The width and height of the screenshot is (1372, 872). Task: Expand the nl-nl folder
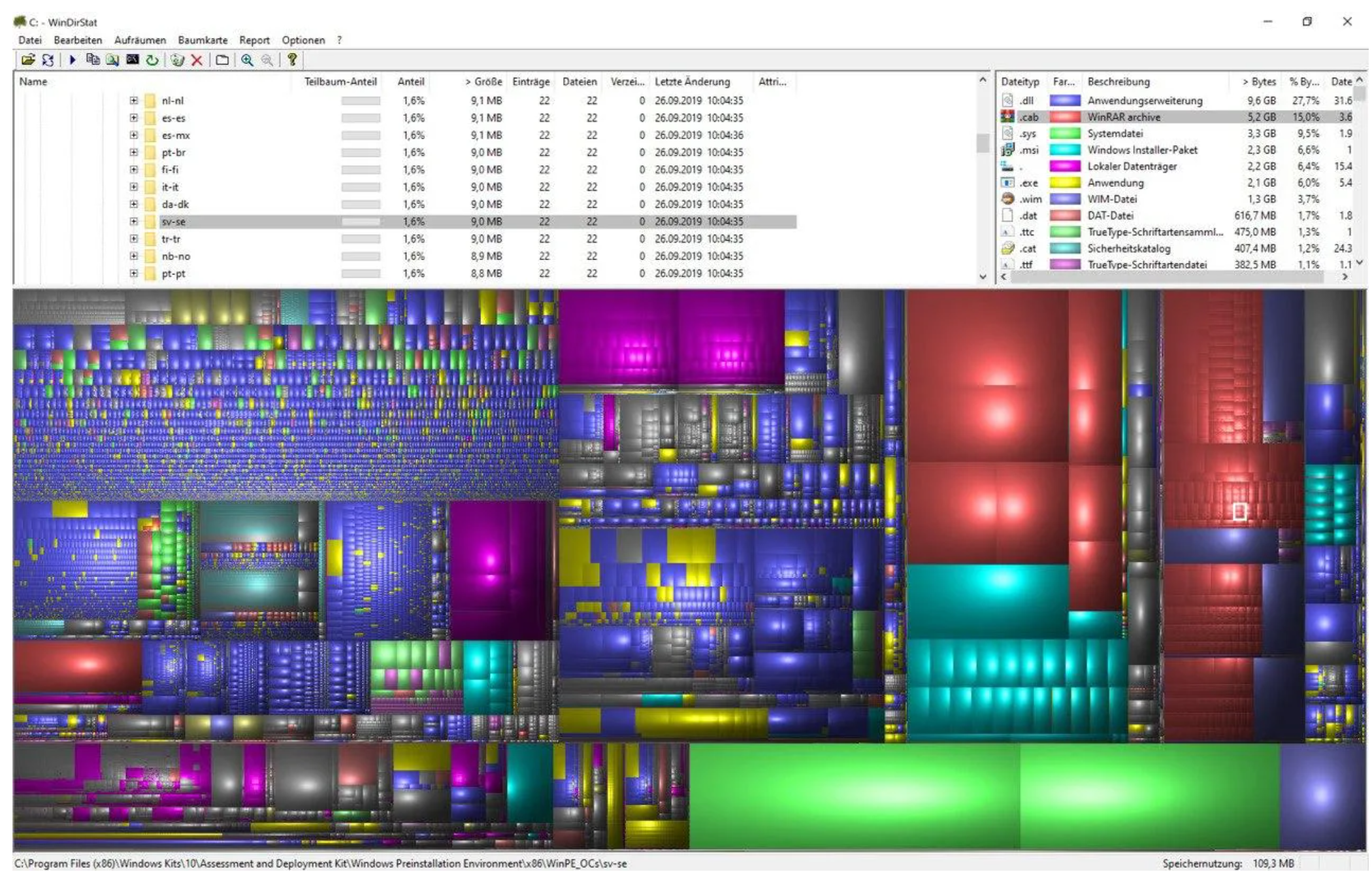(134, 101)
